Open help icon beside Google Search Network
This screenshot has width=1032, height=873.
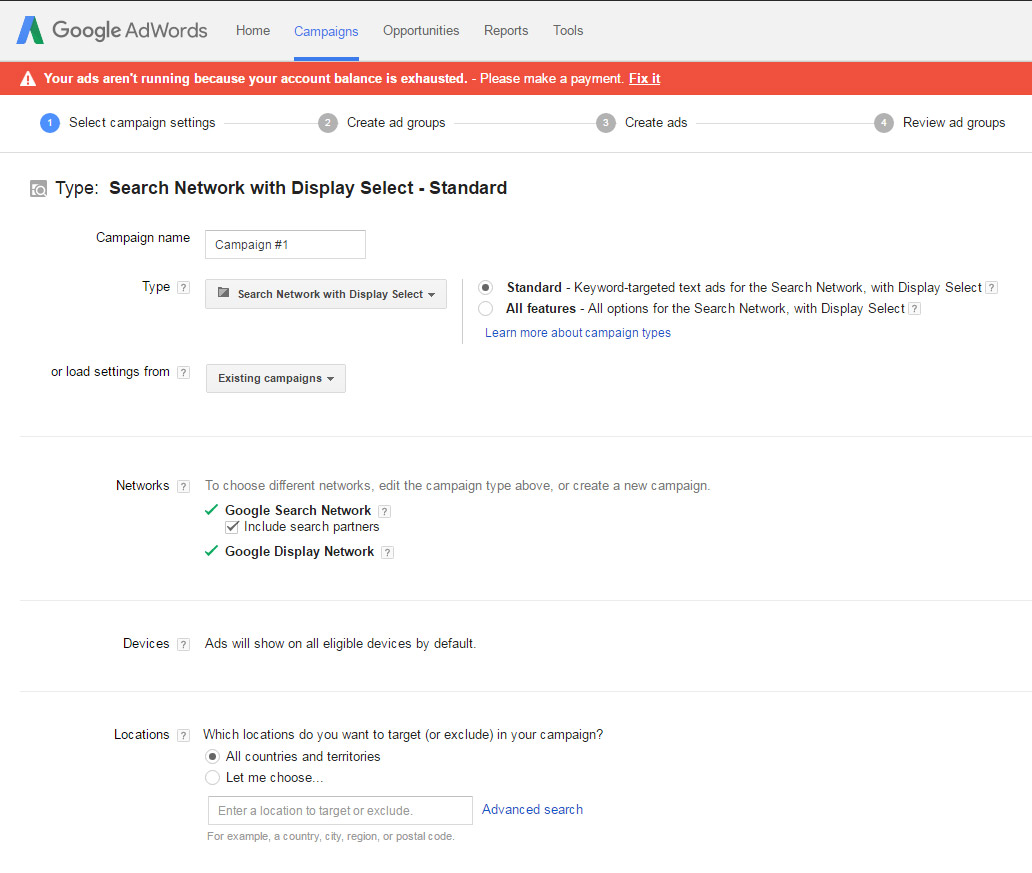tap(385, 511)
